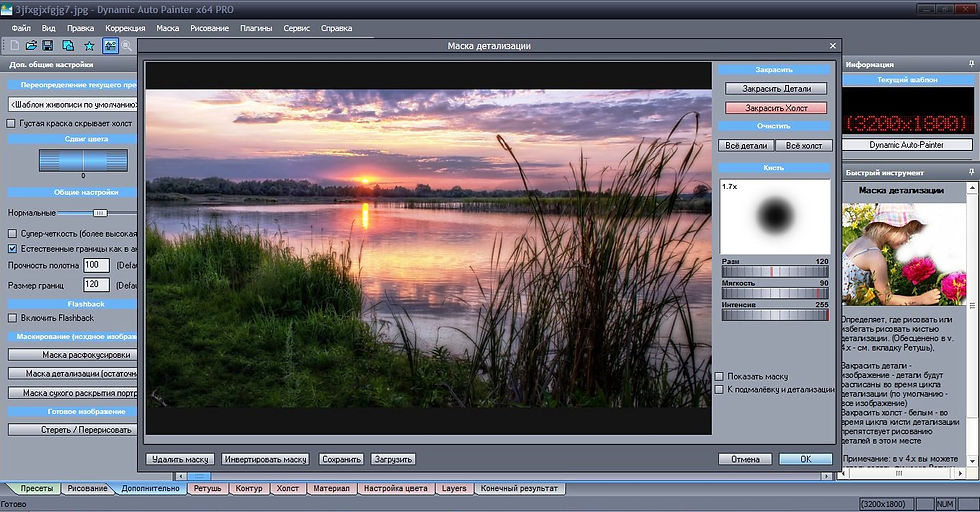The width and height of the screenshot is (980, 512).
Task: Click the Dynamic Auto-Painter template button
Action: 907,144
